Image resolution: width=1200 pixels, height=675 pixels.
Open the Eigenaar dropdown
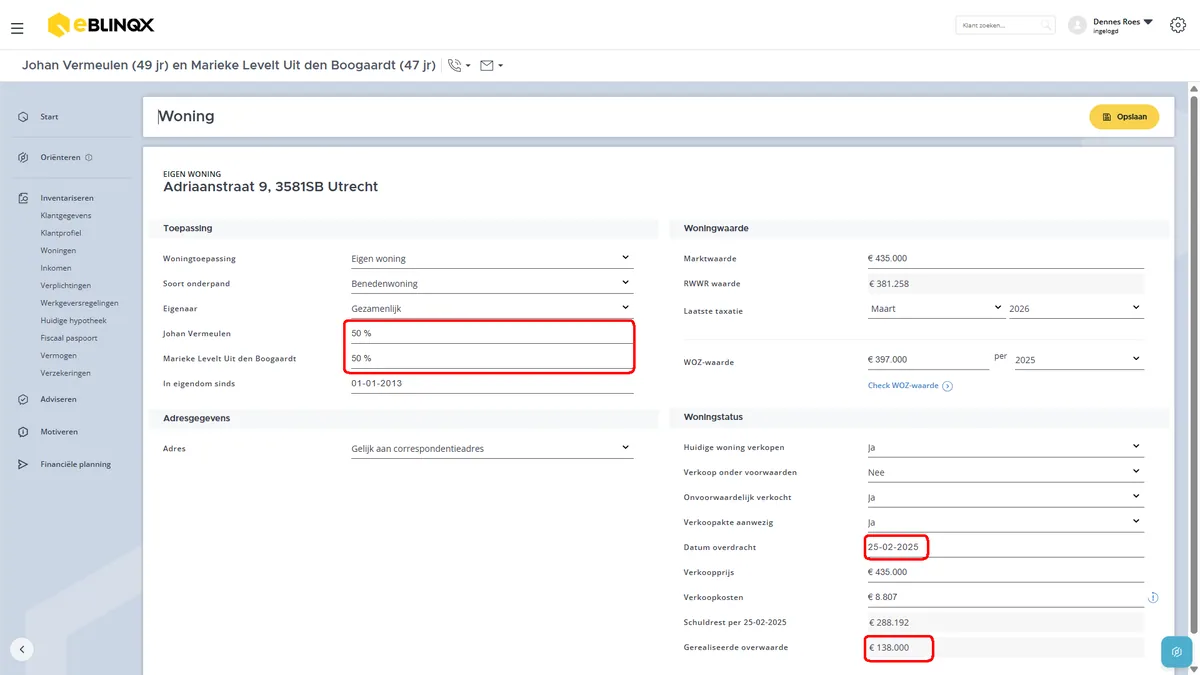pyautogui.click(x=491, y=308)
